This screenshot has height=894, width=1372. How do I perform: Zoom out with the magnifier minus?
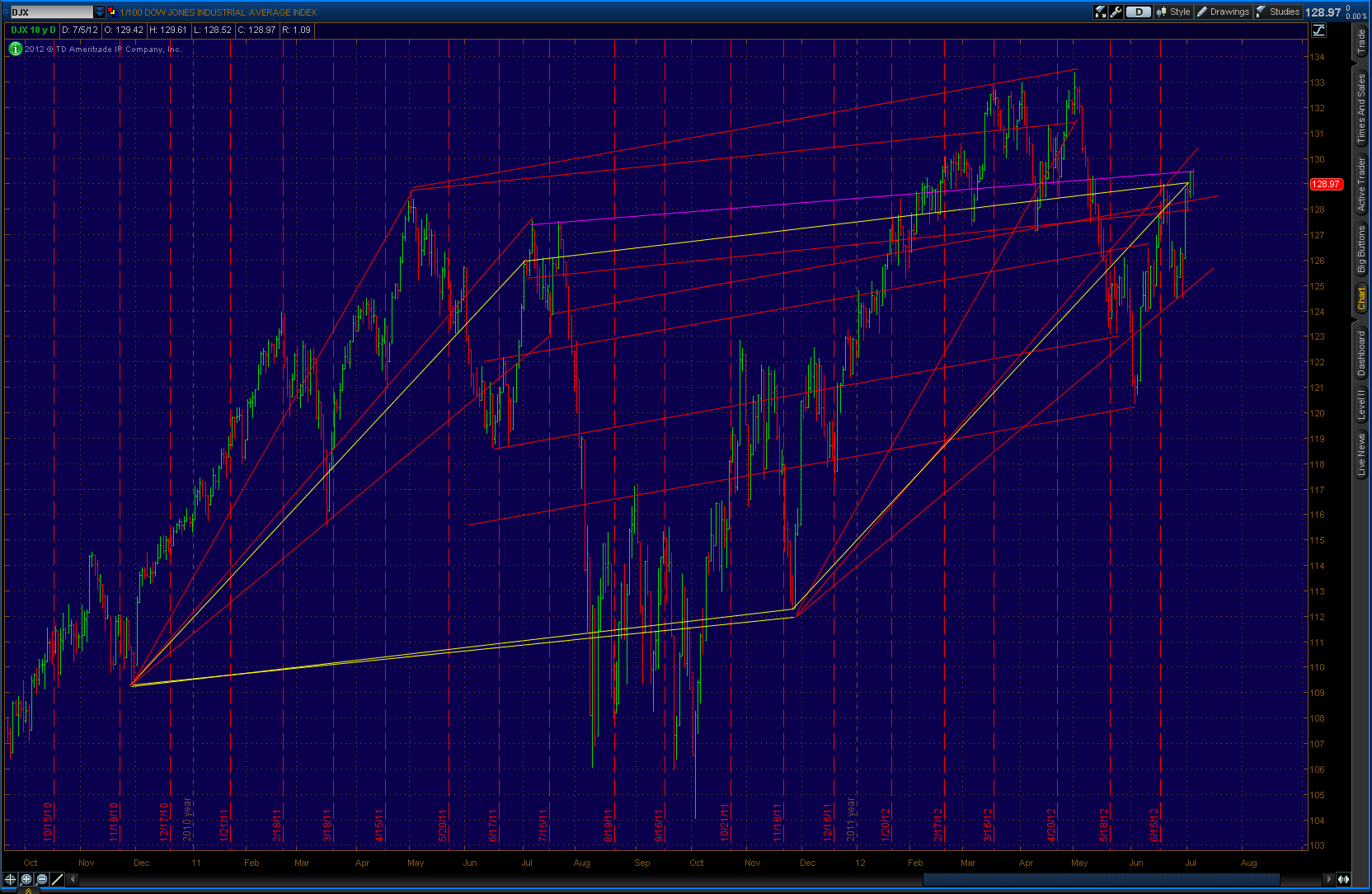41,879
